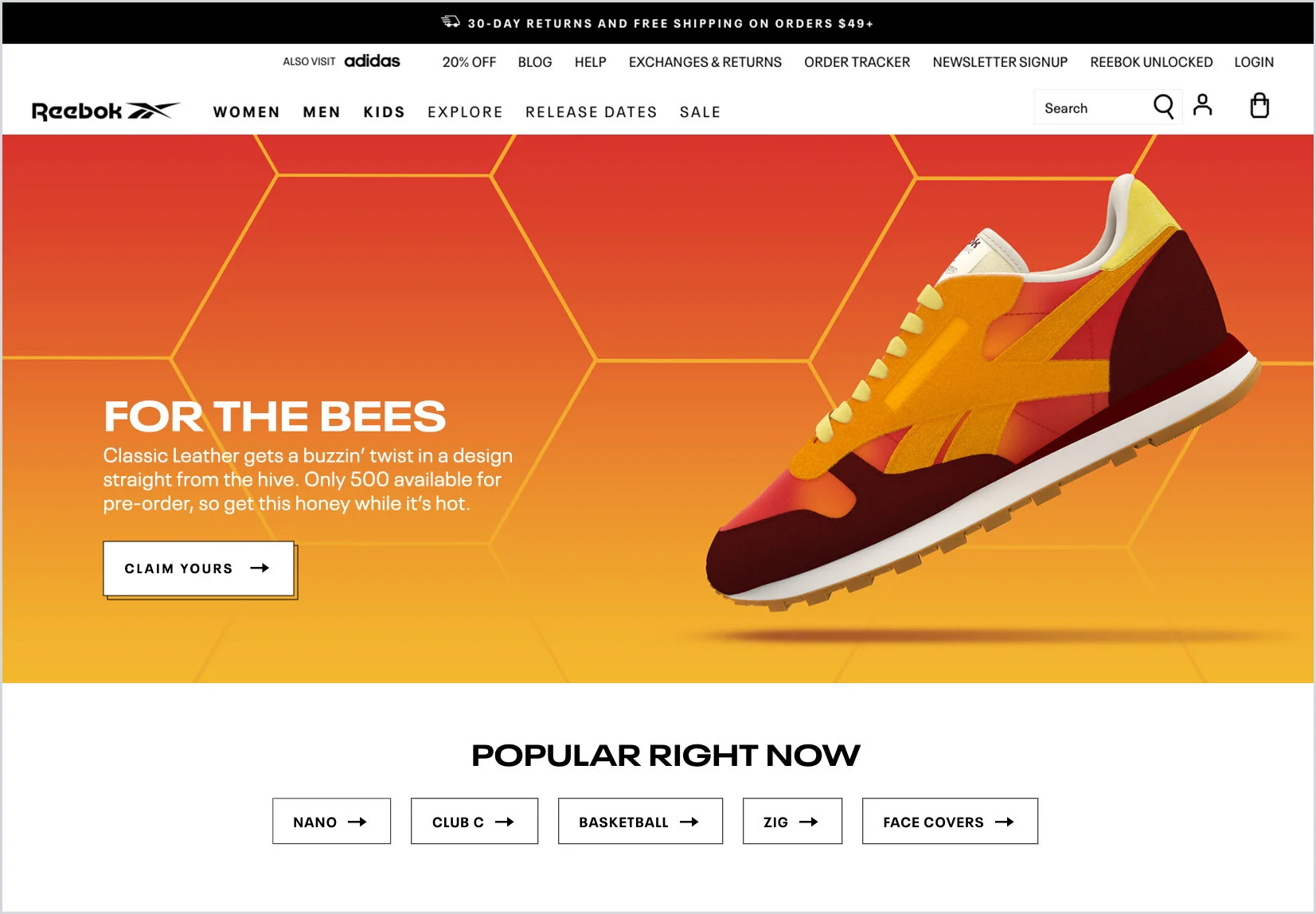This screenshot has height=914, width=1316.
Task: Expand the Explore menu
Action: (465, 112)
